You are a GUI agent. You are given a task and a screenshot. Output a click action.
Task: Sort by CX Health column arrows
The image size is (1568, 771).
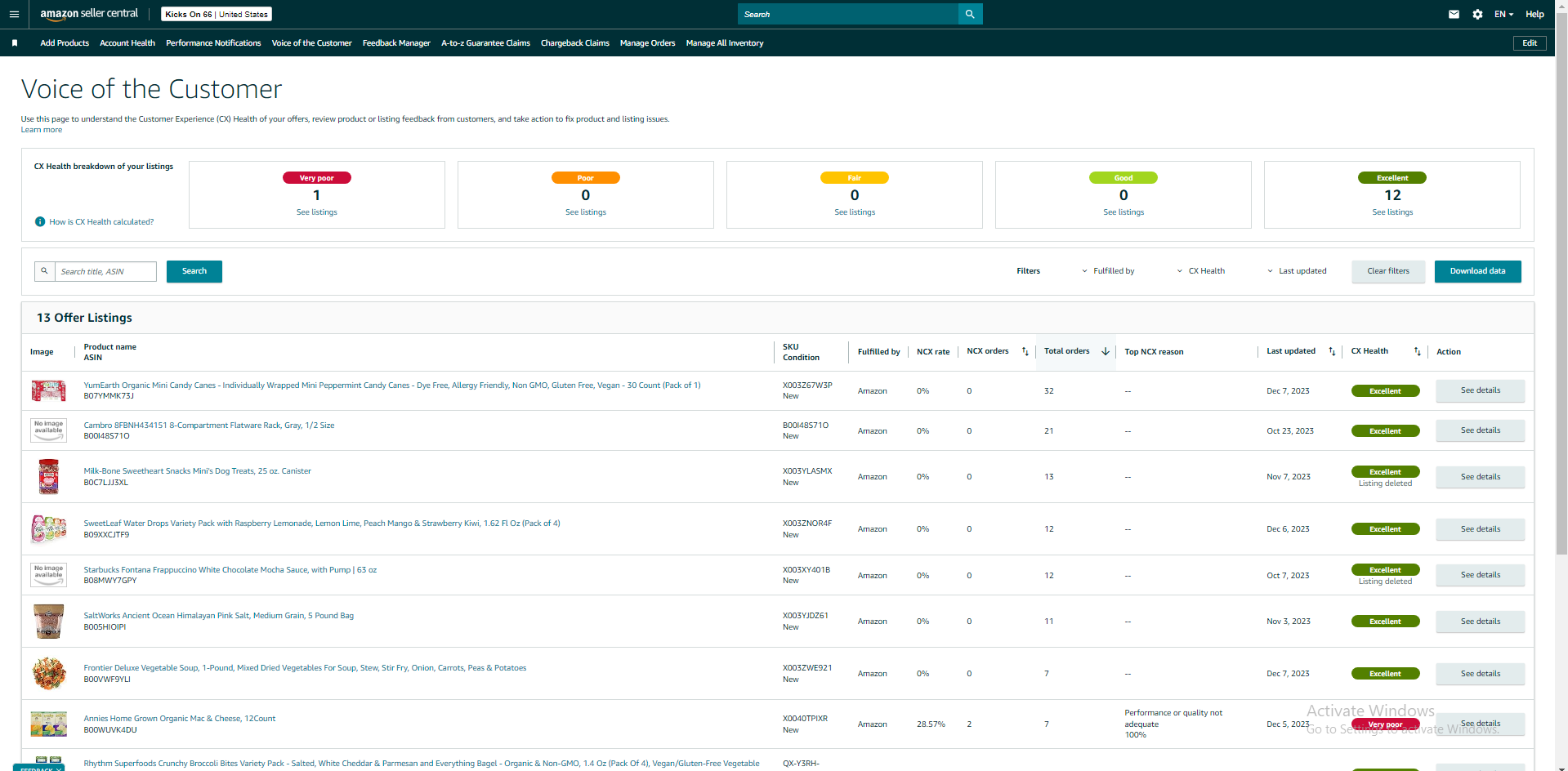(1418, 352)
